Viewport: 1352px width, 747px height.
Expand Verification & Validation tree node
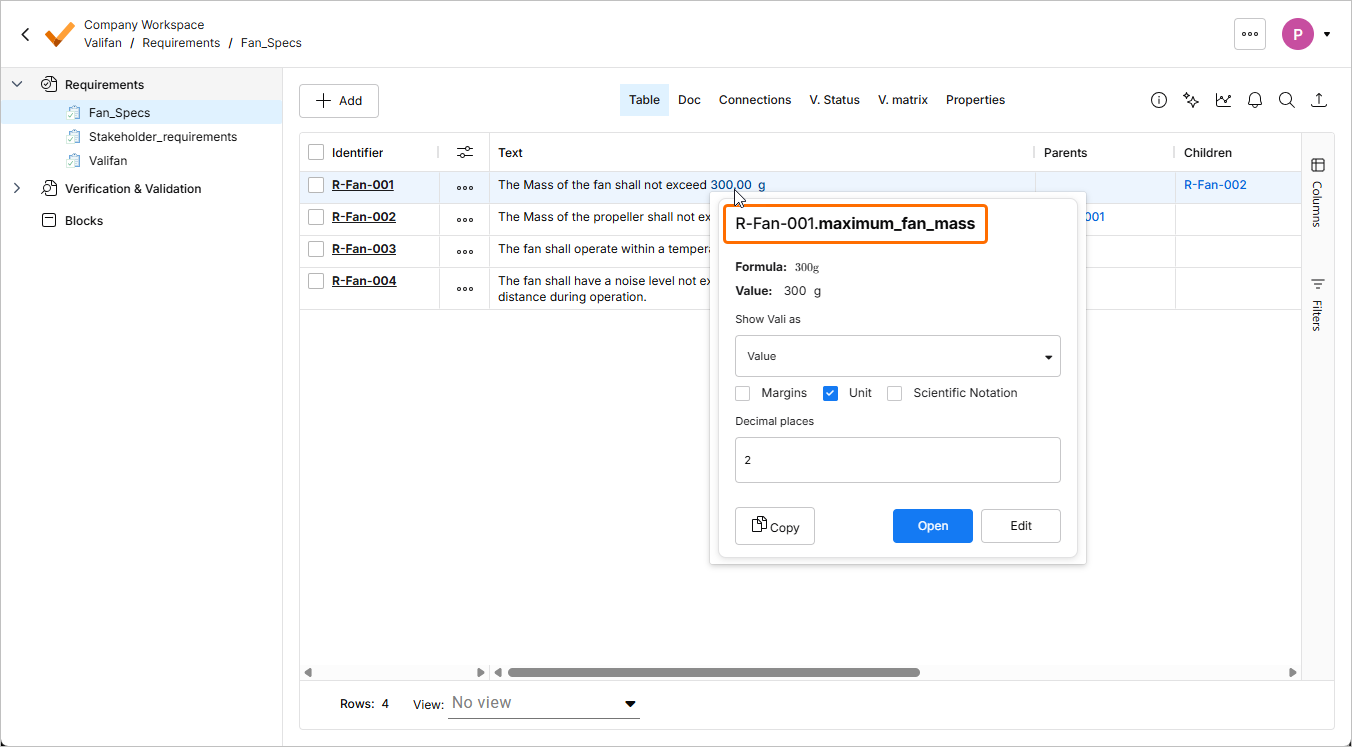(x=17, y=188)
